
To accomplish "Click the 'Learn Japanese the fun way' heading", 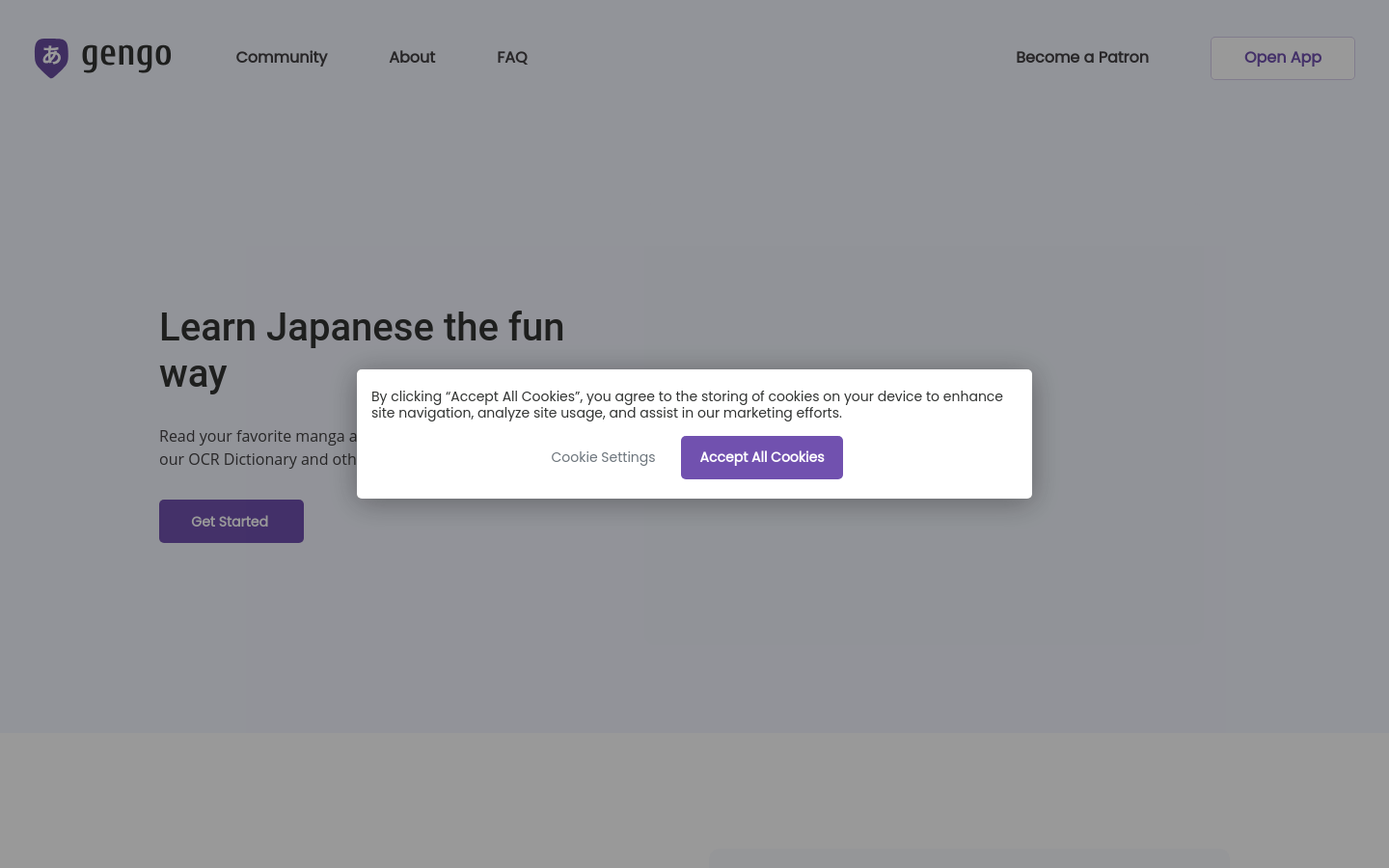I will coord(362,350).
